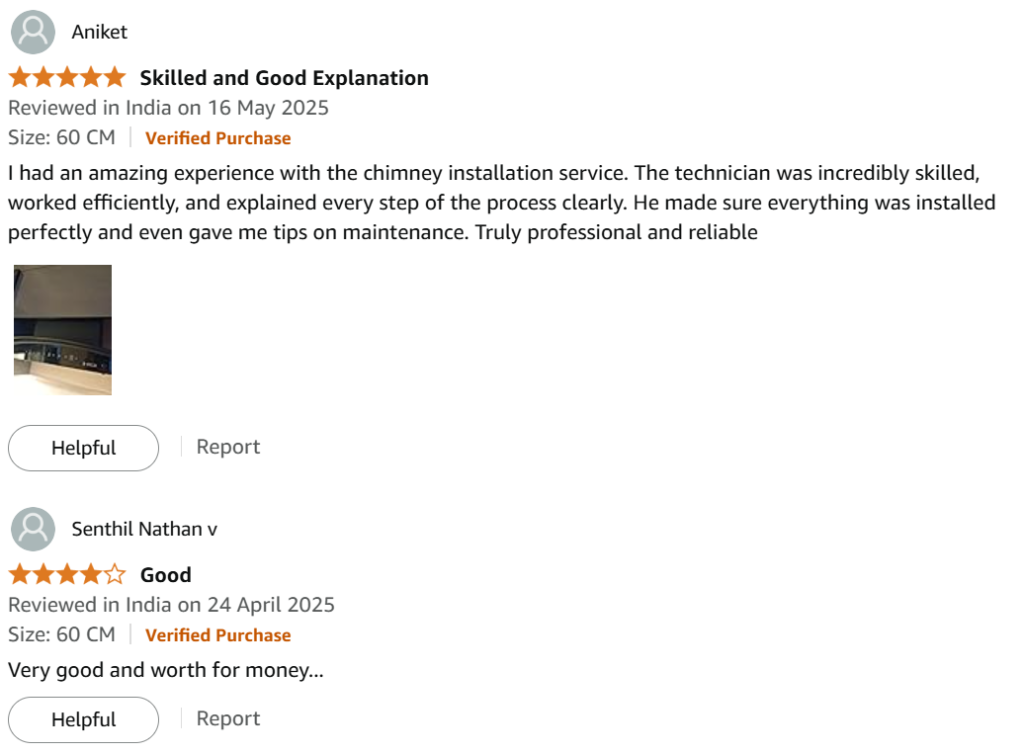Image resolution: width=1024 pixels, height=754 pixels.
Task: Click the first star of Senthil's rating
Action: (x=20, y=574)
